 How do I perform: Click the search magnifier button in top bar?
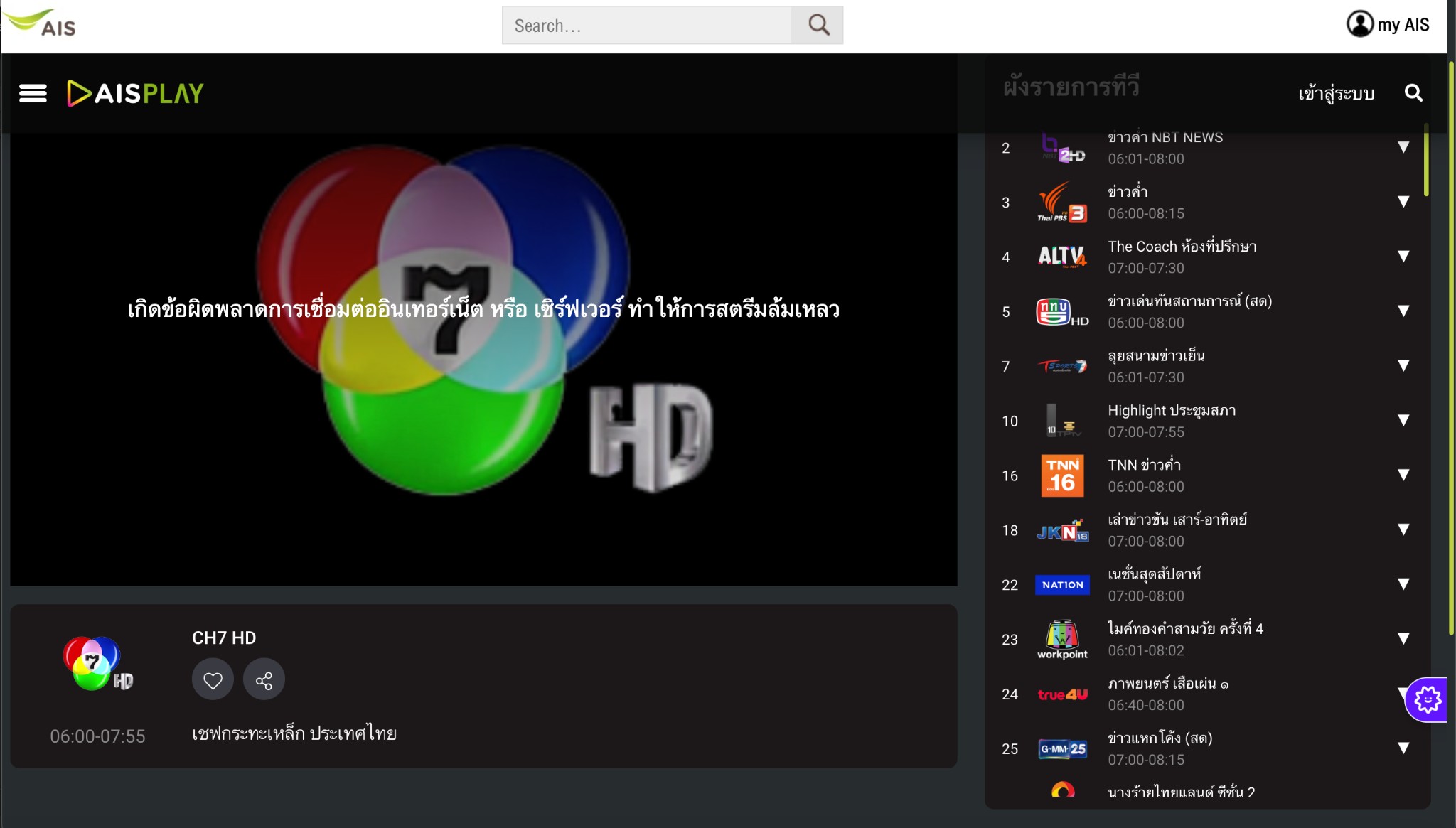tap(818, 26)
